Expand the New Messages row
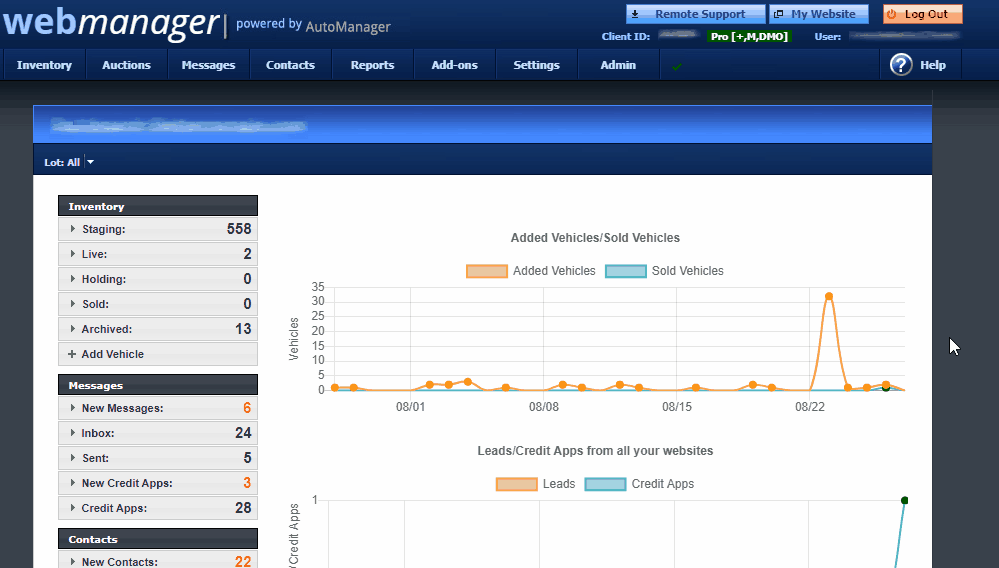 coord(158,408)
